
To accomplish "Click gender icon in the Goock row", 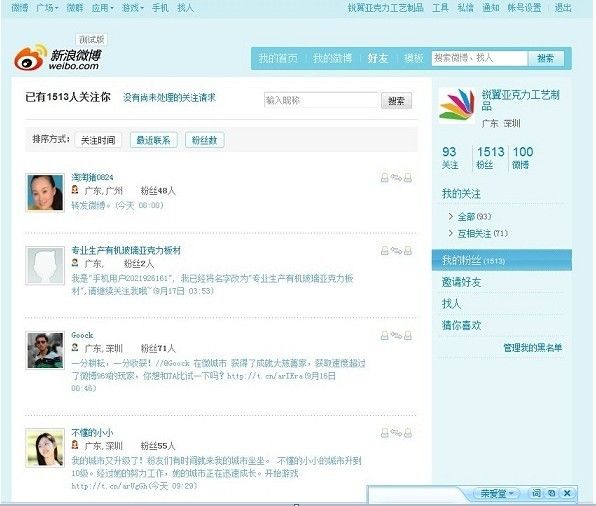I will (x=75, y=347).
